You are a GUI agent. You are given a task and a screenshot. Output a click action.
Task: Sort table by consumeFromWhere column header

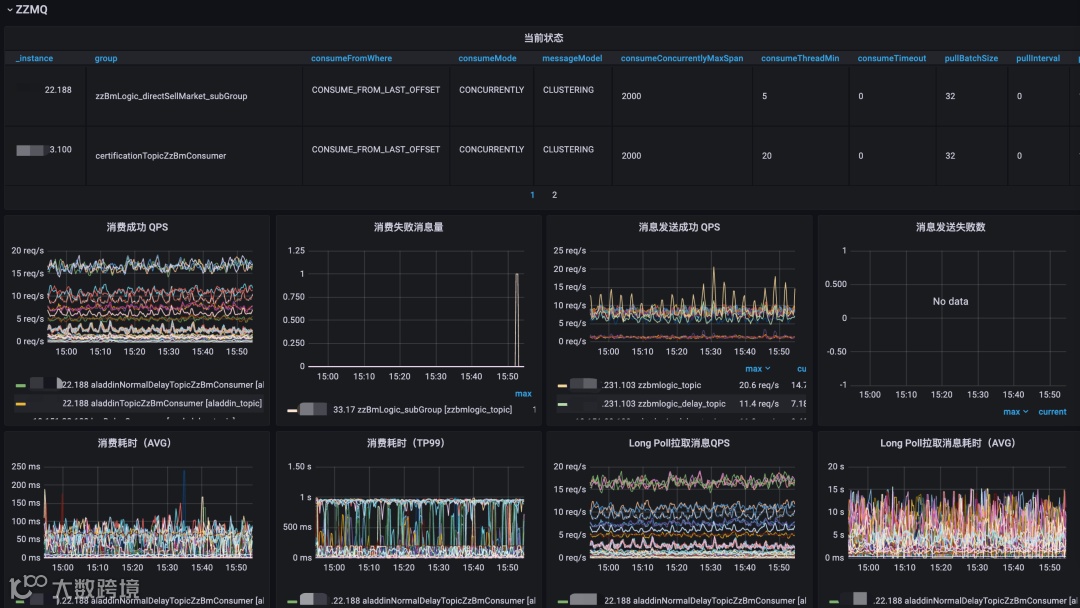pyautogui.click(x=351, y=59)
